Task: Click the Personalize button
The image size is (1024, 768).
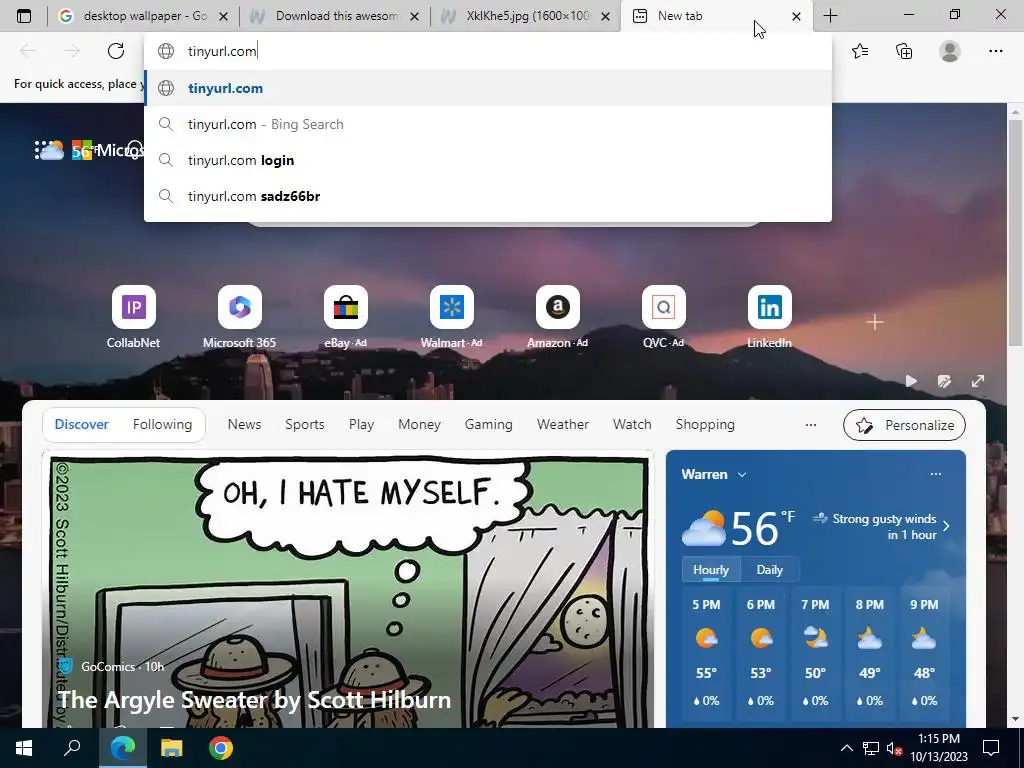Action: click(x=904, y=425)
